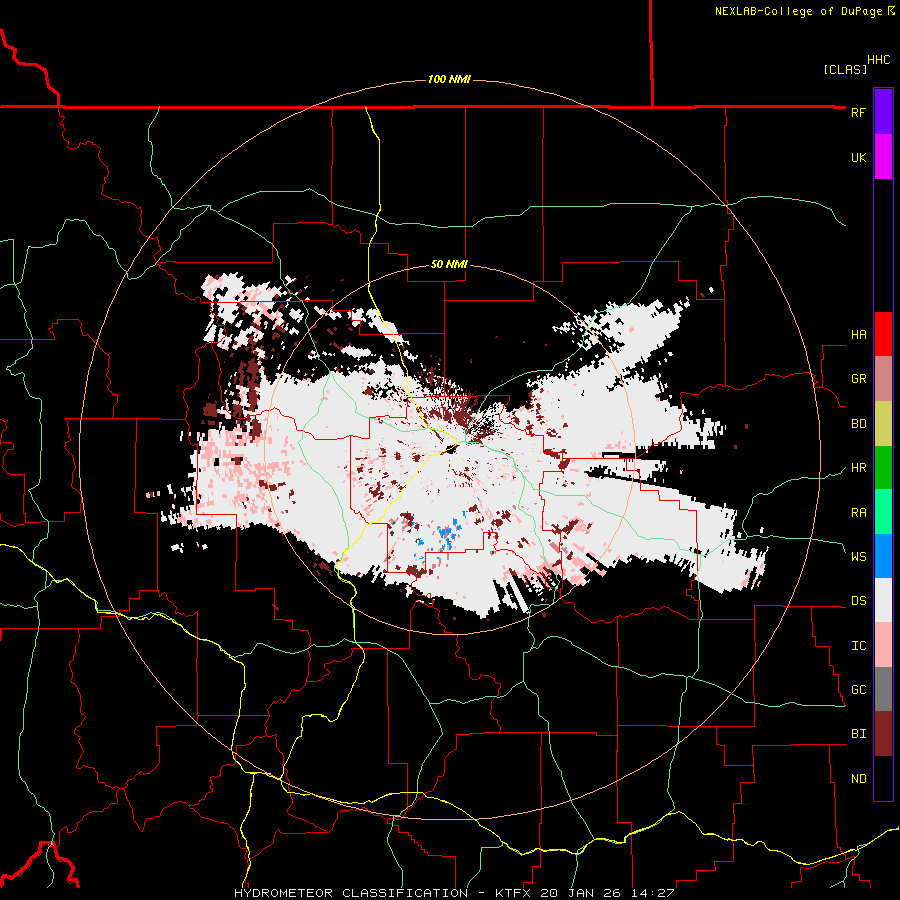Click the HR green legend swatch
The width and height of the screenshot is (900, 900).
click(x=883, y=467)
